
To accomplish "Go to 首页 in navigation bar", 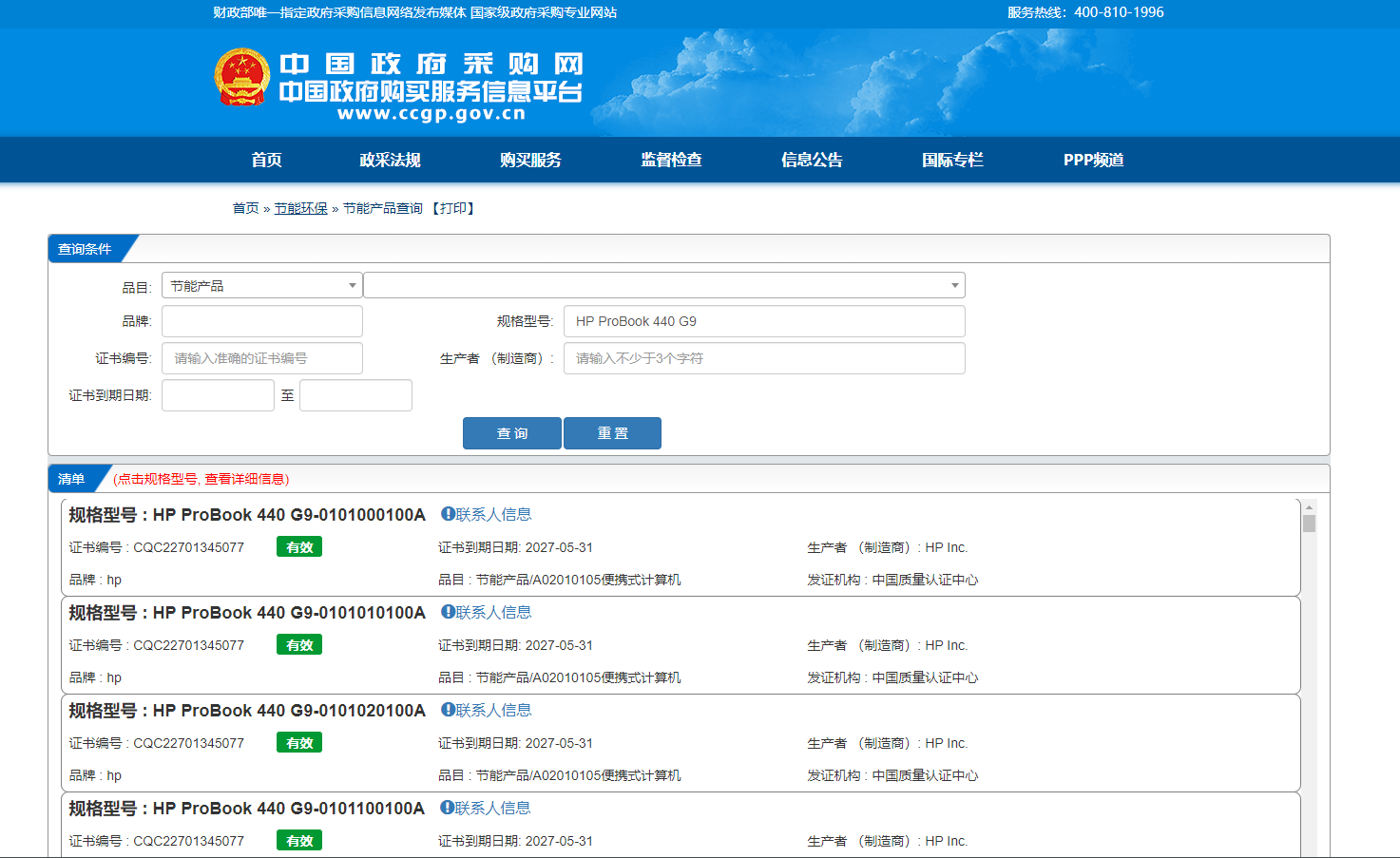I will (x=266, y=160).
